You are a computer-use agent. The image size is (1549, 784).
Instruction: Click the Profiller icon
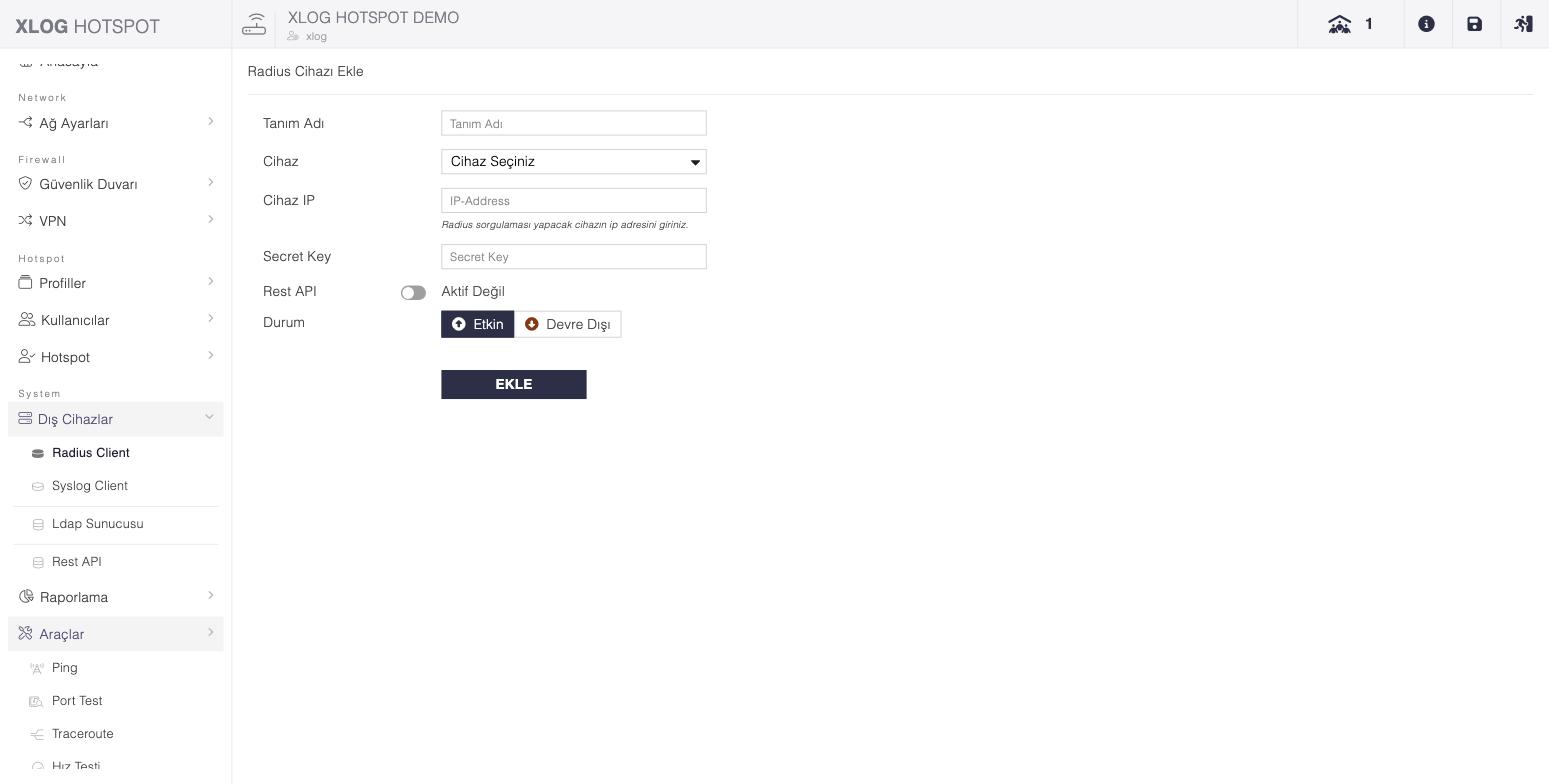click(x=26, y=282)
